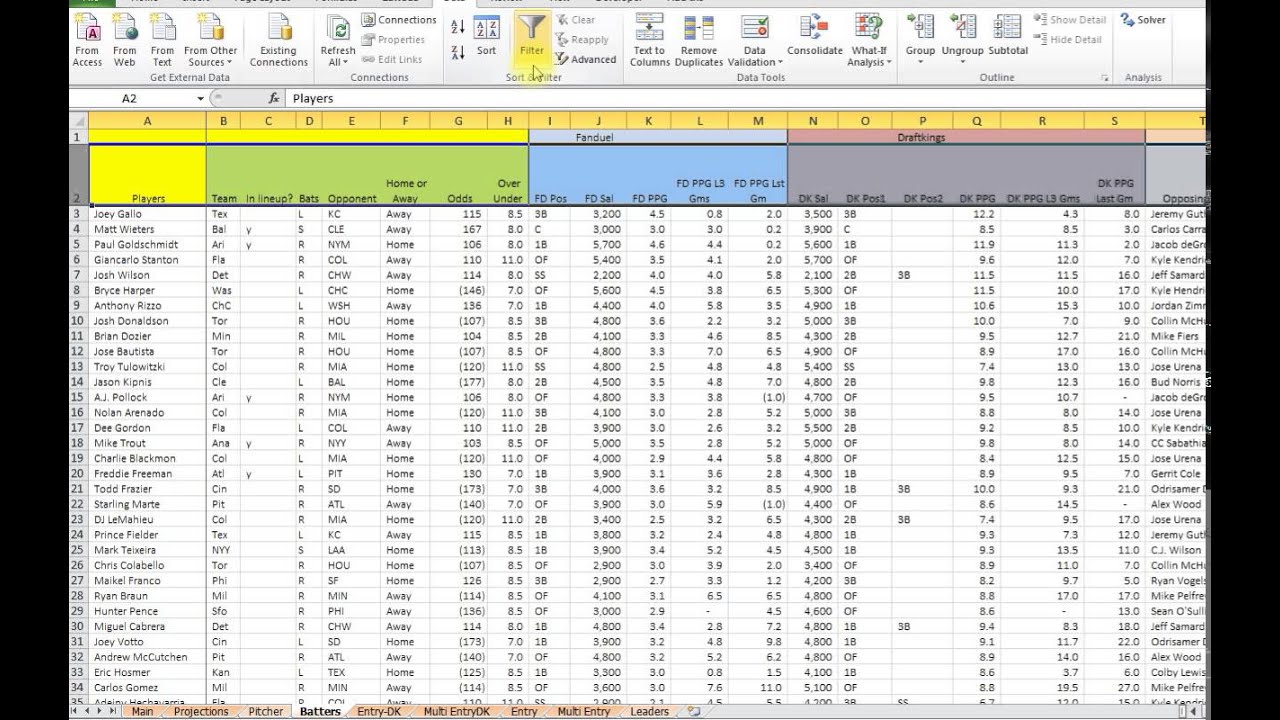Viewport: 1280px width, 720px height.
Task: Click the Select All corner button
Action: [79, 121]
